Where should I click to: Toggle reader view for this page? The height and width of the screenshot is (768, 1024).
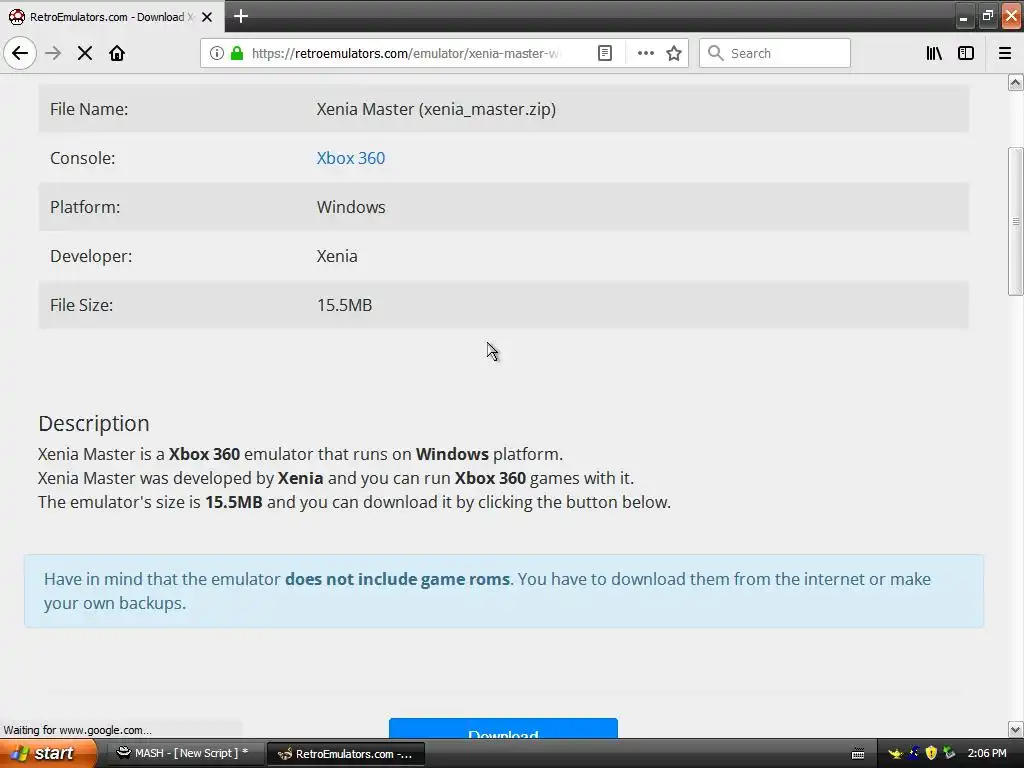click(x=605, y=53)
